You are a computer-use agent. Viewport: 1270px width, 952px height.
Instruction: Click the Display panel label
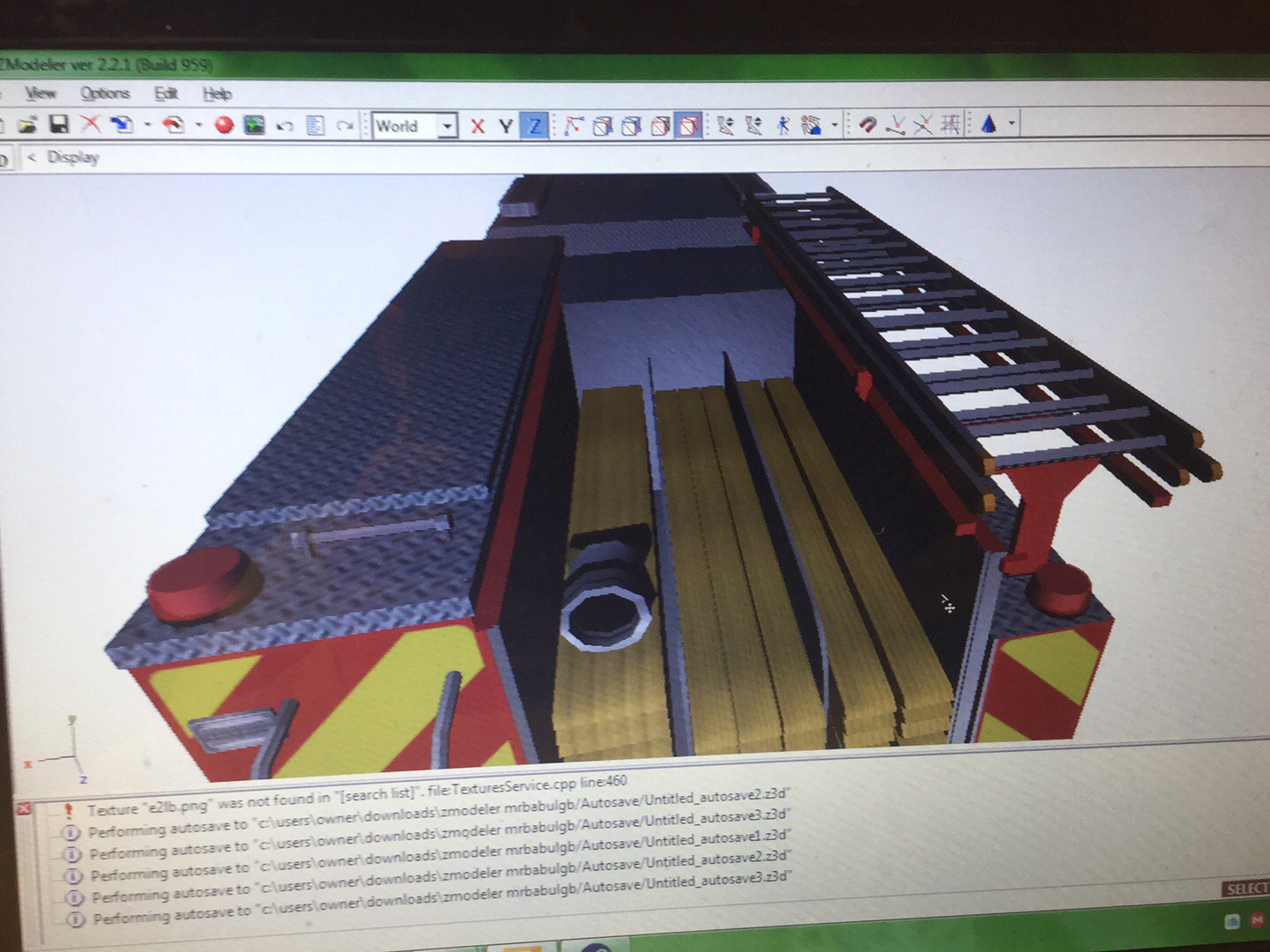click(73, 157)
